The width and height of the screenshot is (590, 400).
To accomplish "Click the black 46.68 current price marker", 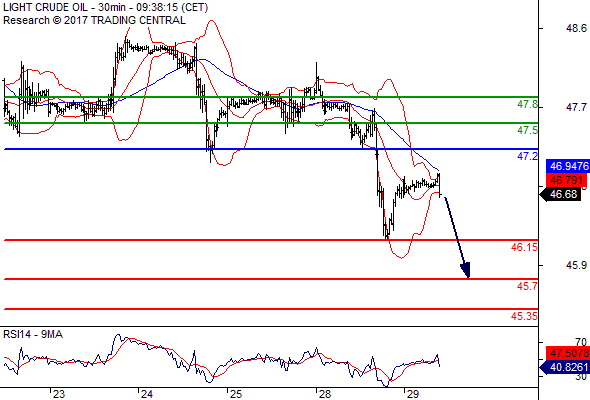I will pyautogui.click(x=560, y=195).
